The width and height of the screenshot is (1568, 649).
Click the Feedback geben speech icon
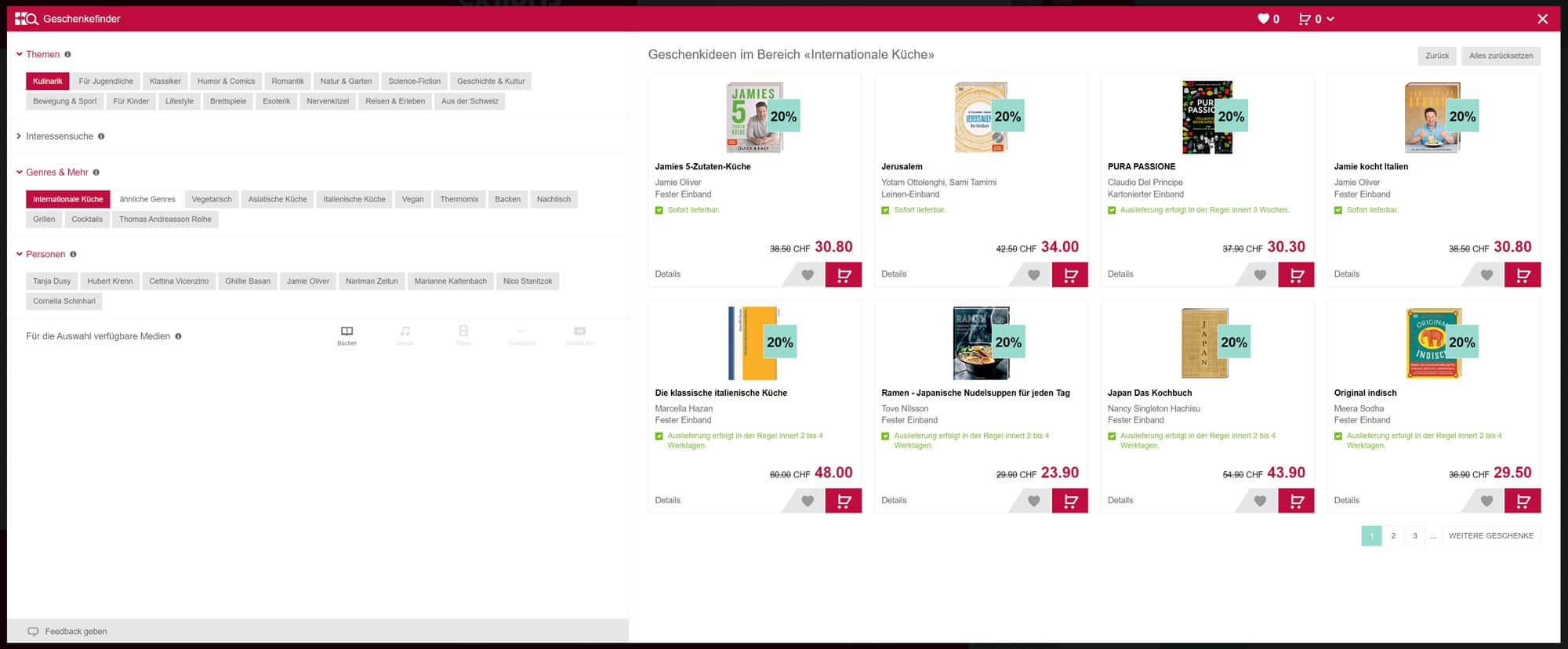tap(33, 632)
